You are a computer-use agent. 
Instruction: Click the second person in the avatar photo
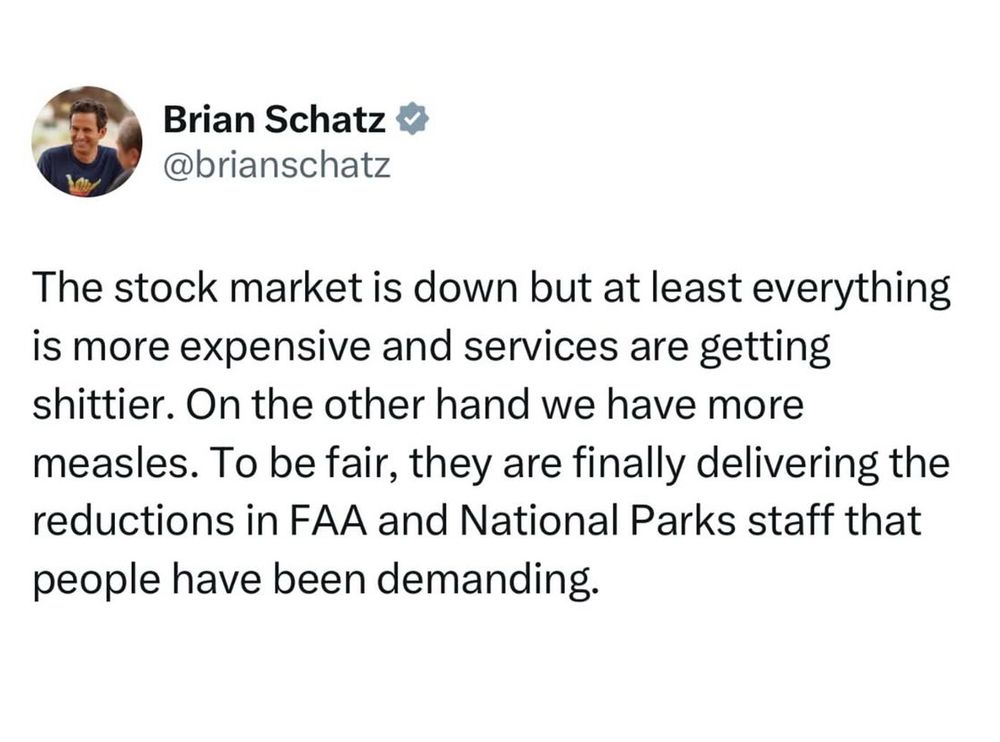[129, 152]
